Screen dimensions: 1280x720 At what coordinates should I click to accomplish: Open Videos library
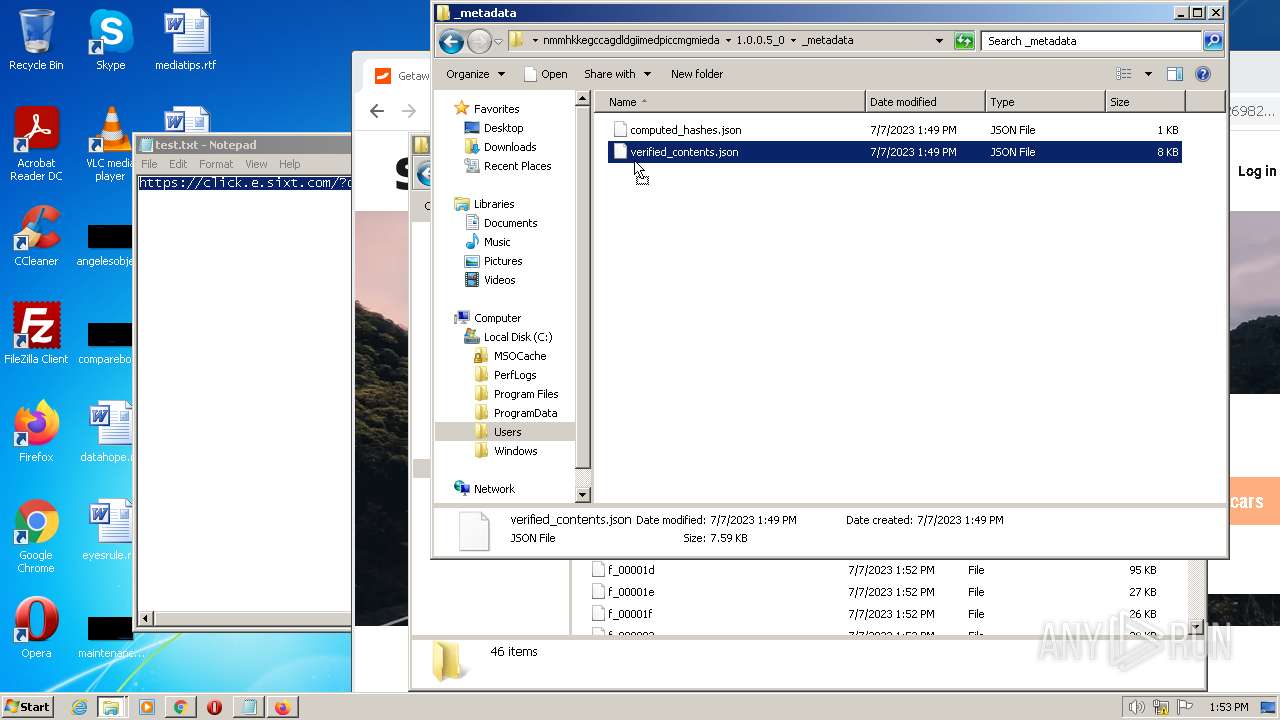tap(499, 280)
